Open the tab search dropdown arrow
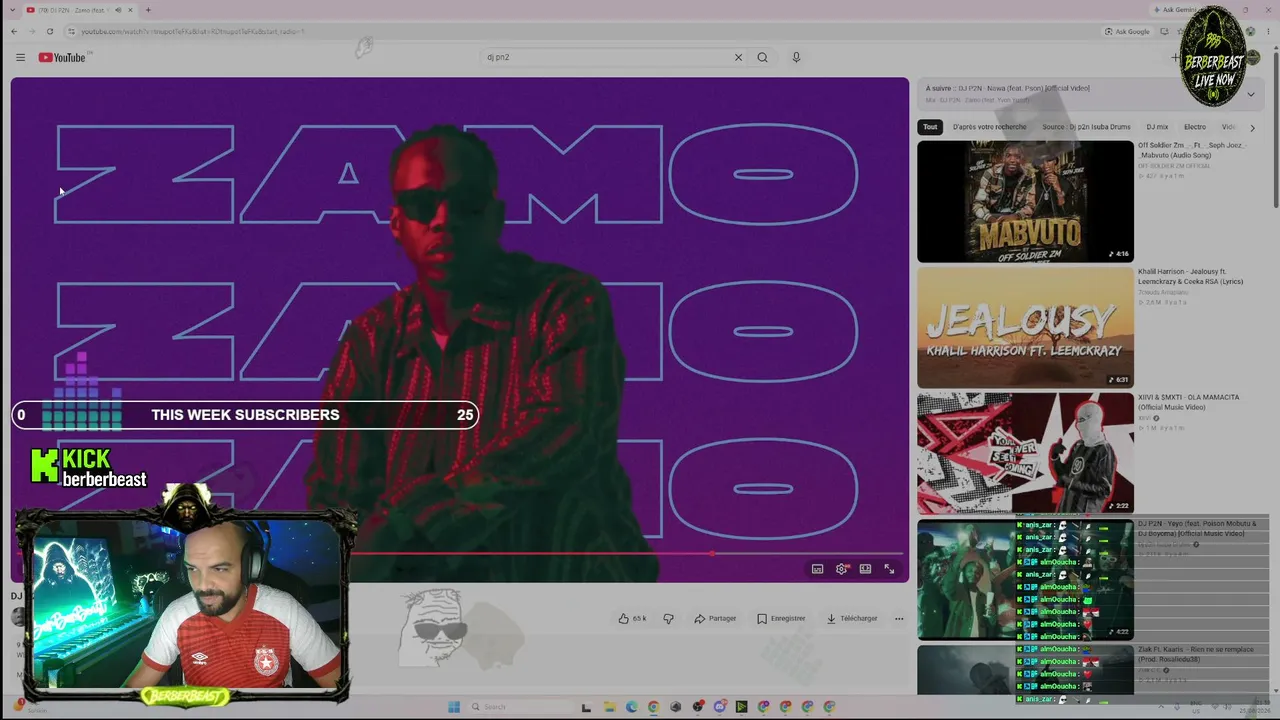The height and width of the screenshot is (720, 1280). pyautogui.click(x=12, y=10)
